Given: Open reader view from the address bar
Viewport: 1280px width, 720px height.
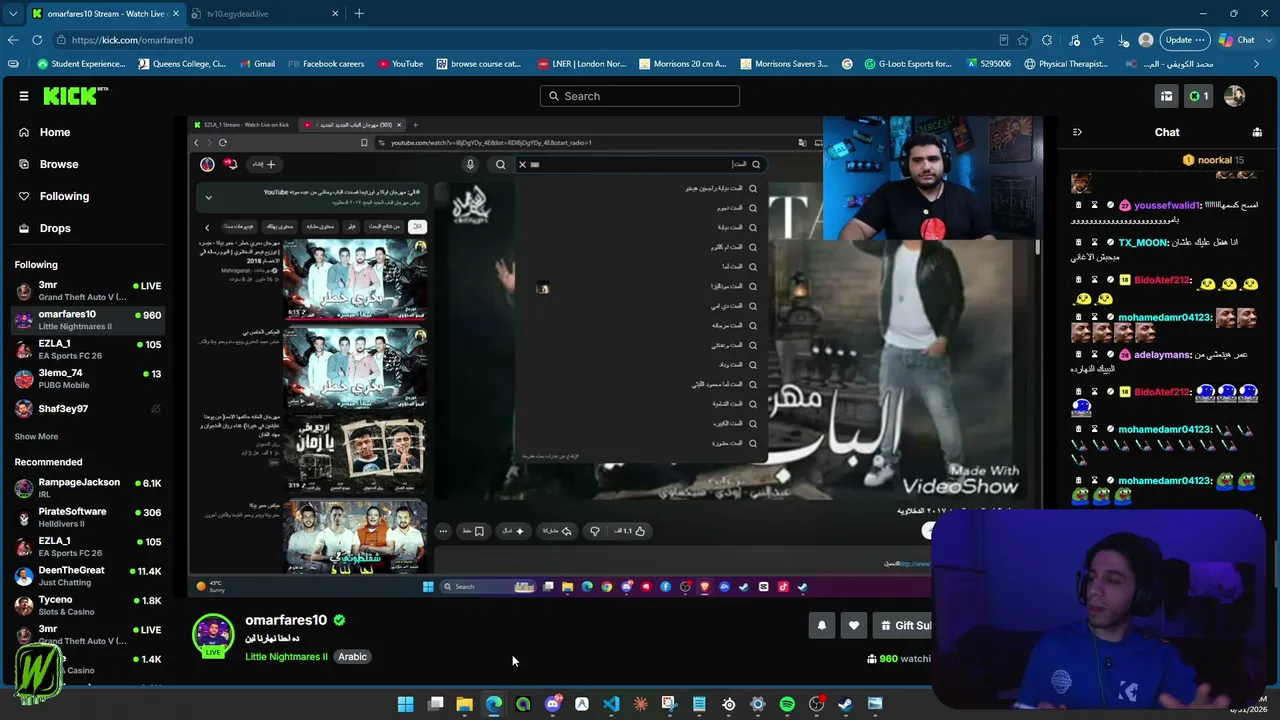Looking at the screenshot, I should pos(1003,40).
